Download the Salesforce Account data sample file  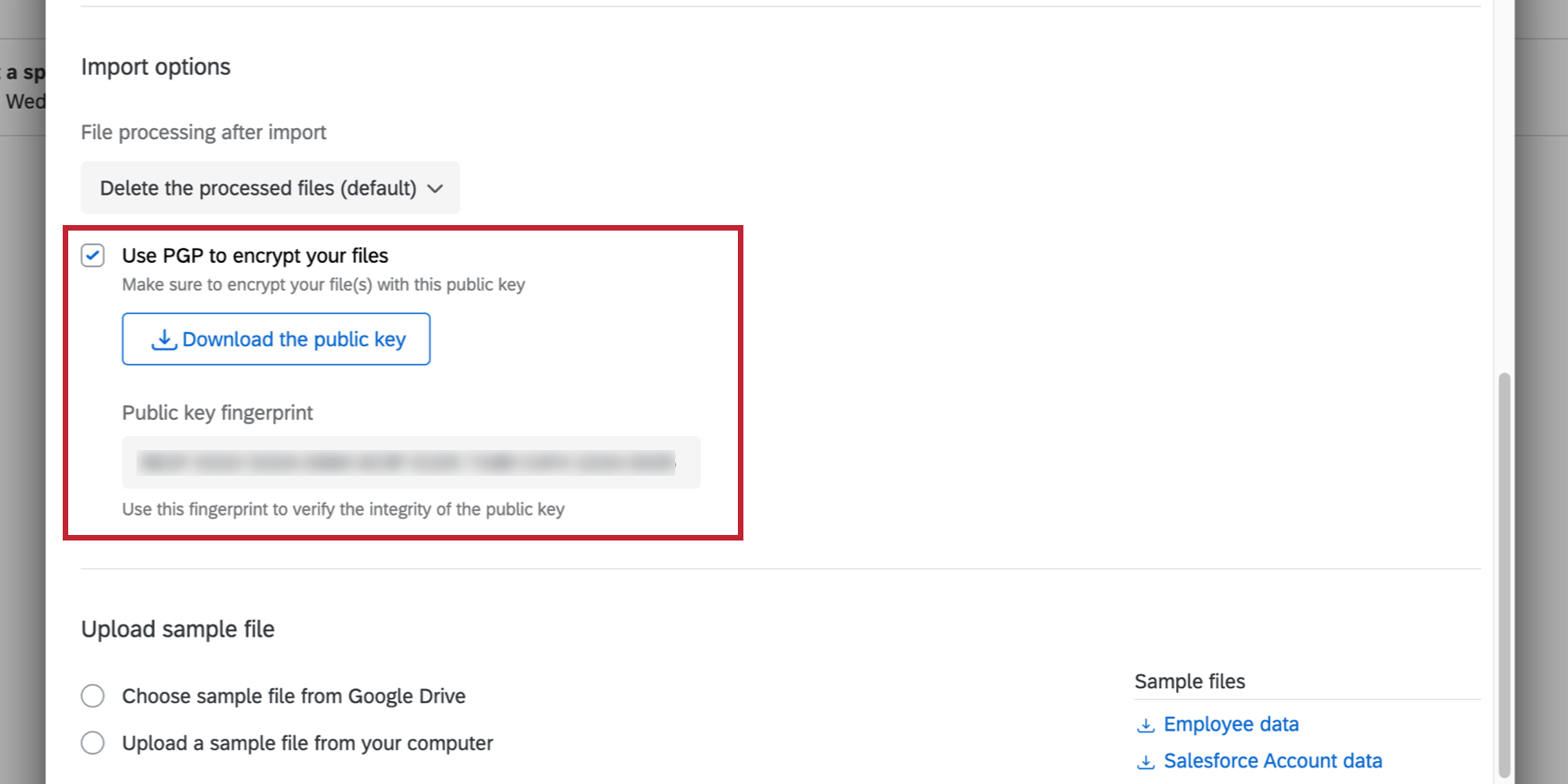pos(1273,761)
